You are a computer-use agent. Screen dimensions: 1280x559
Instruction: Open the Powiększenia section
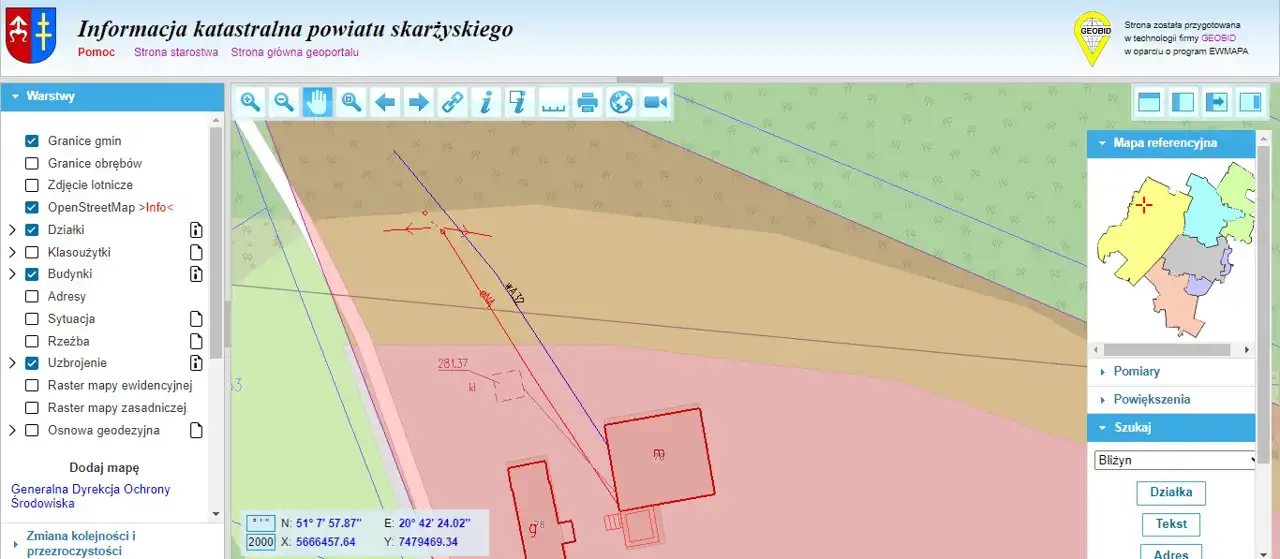pyautogui.click(x=1151, y=400)
